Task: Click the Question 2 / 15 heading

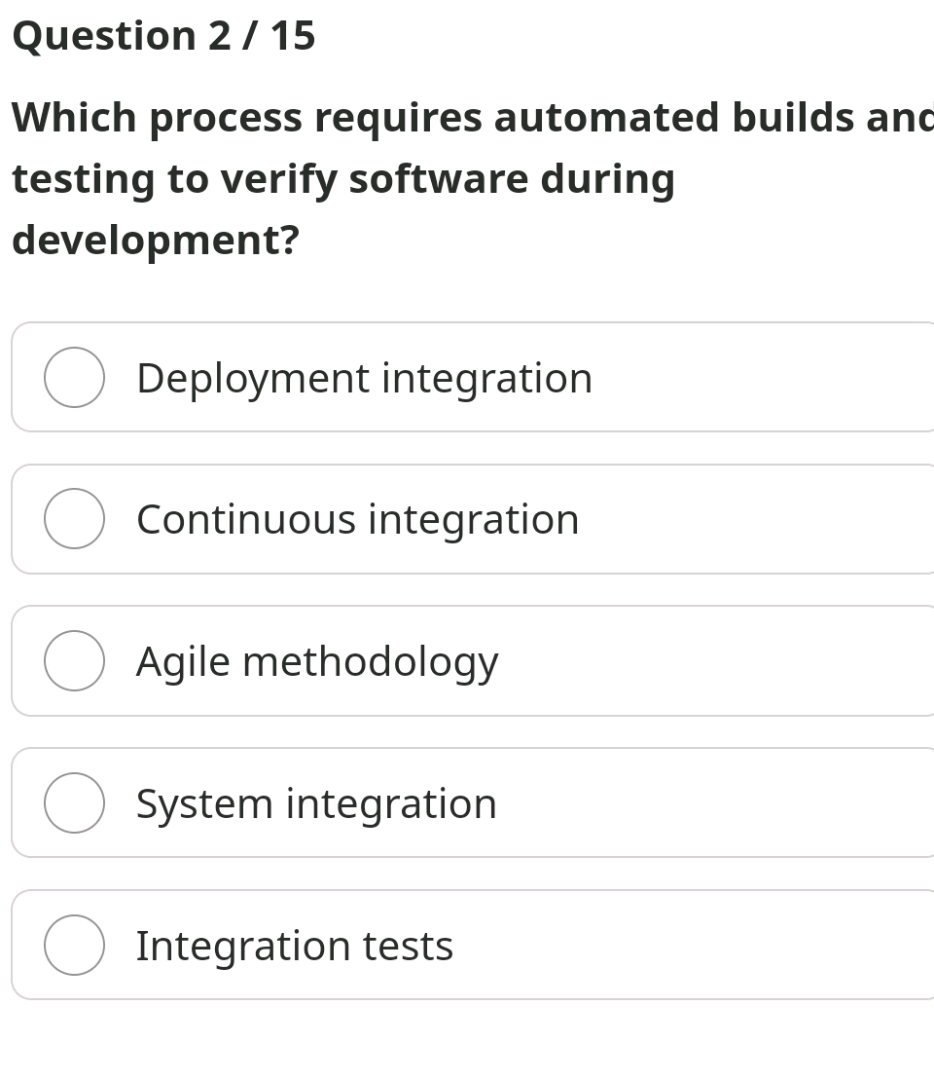Action: 160,35
